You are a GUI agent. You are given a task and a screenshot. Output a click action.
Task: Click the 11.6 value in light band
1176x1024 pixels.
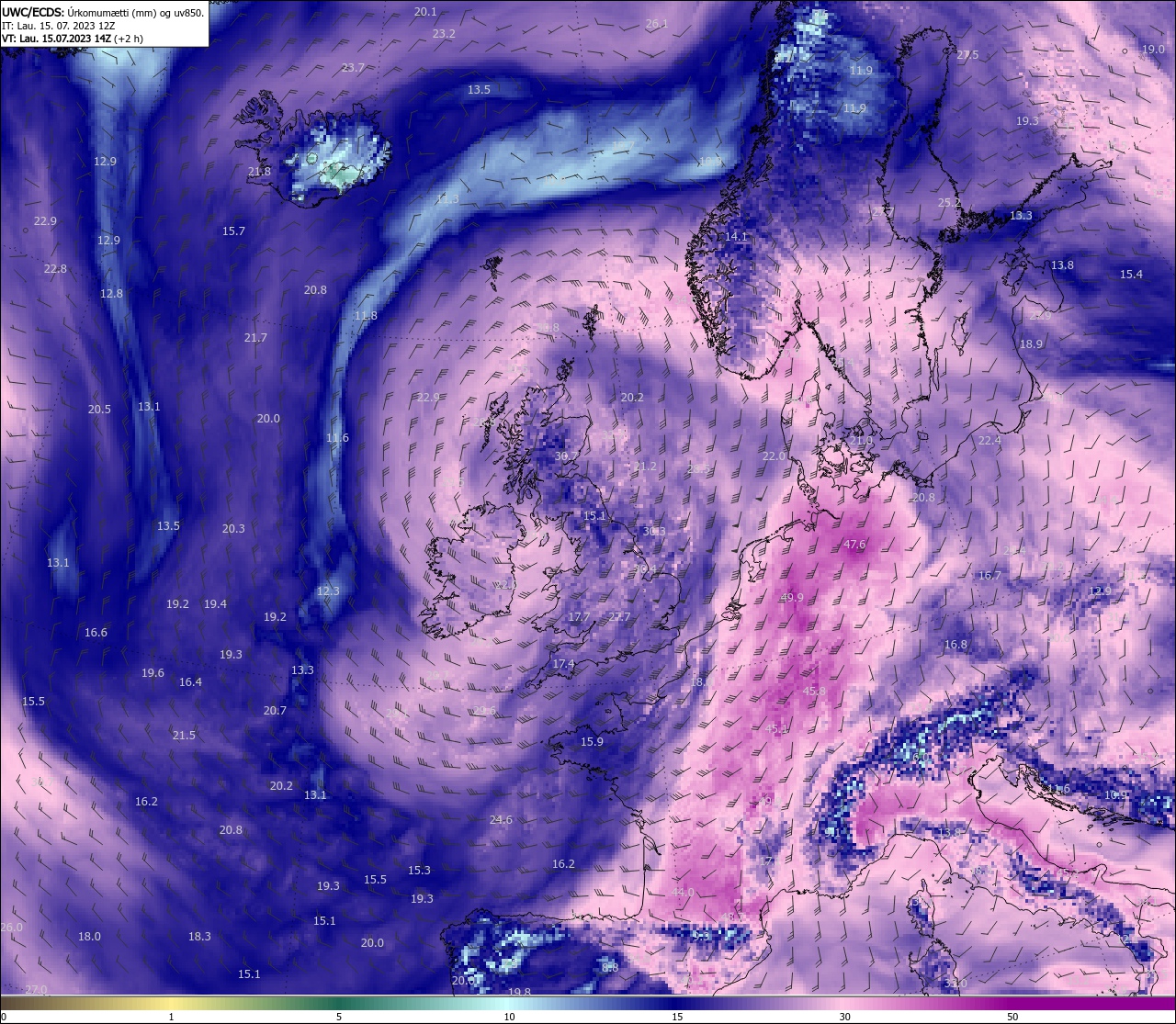[337, 437]
